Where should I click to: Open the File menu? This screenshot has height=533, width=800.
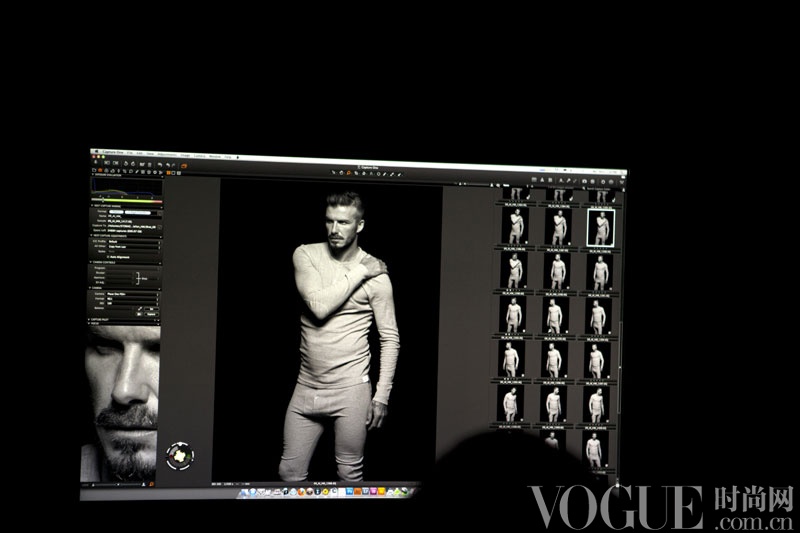click(130, 153)
